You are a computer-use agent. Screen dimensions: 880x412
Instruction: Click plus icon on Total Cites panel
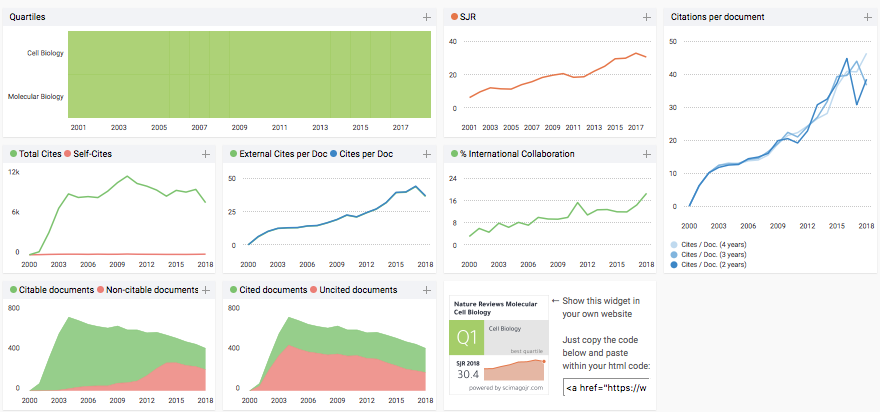(206, 154)
